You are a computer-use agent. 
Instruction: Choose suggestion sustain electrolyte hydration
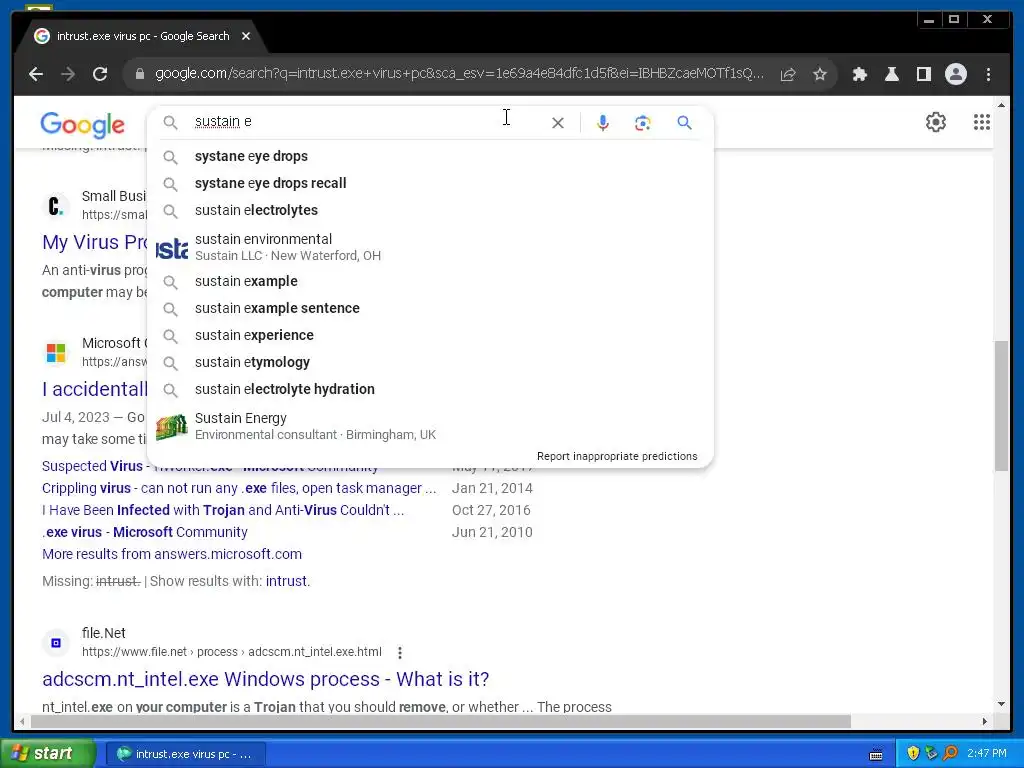tap(430, 389)
